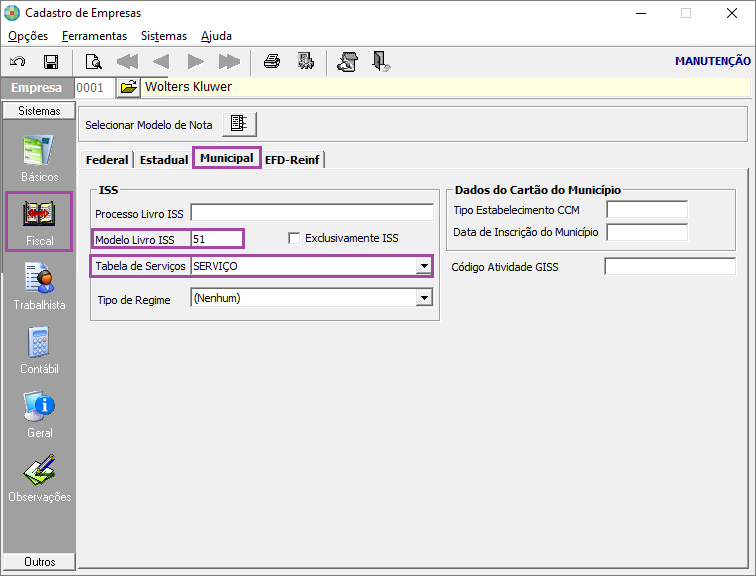This screenshot has height=576, width=756.
Task: Click the Modelo Livro ISS field
Action: click(x=217, y=239)
